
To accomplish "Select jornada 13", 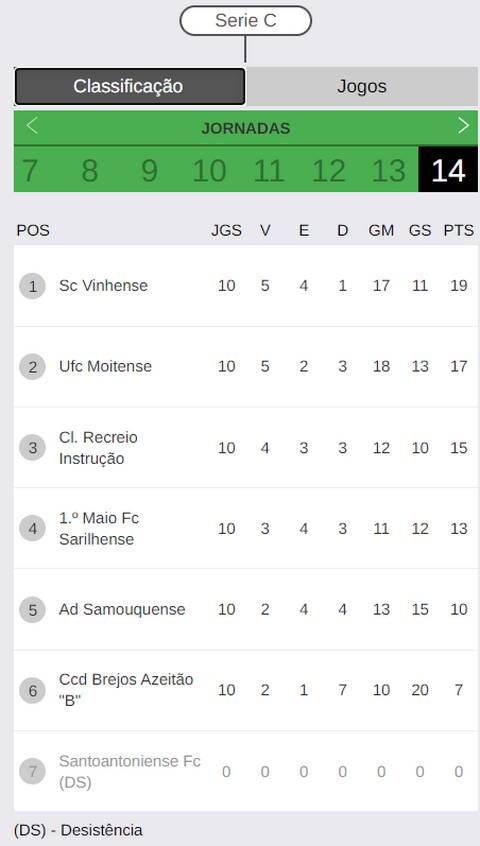I will pyautogui.click(x=388, y=170).
